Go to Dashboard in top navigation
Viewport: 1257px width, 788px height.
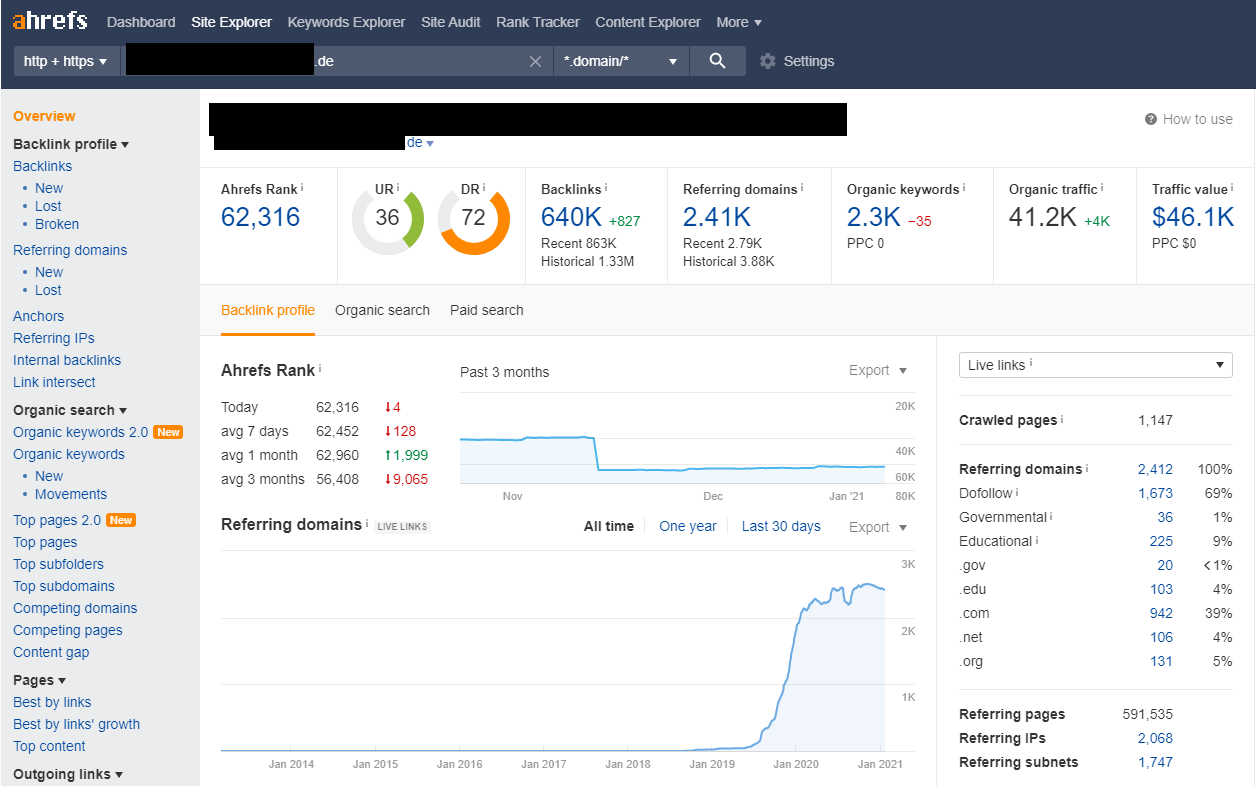point(141,22)
